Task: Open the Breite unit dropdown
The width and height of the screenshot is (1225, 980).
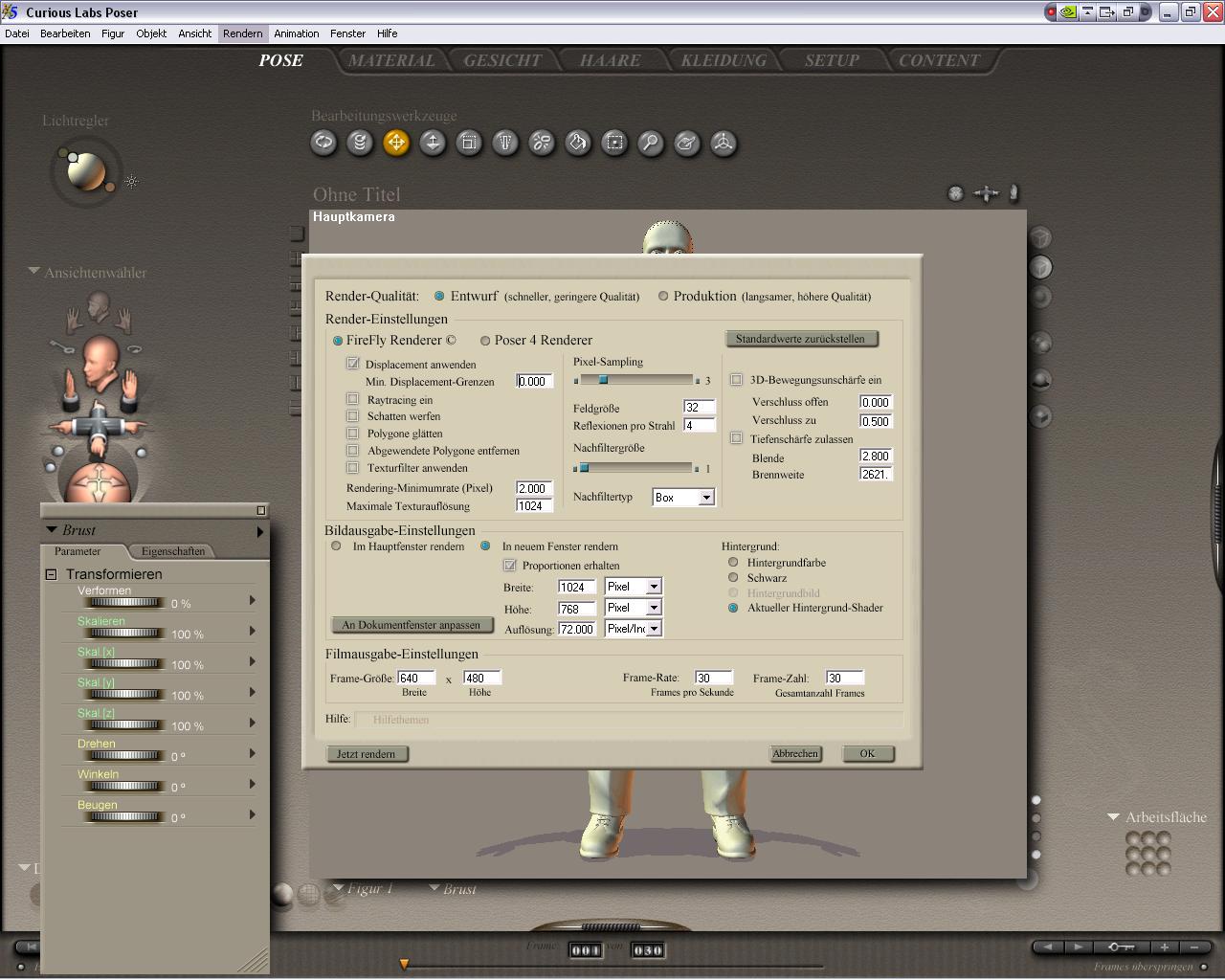Action: tap(654, 587)
